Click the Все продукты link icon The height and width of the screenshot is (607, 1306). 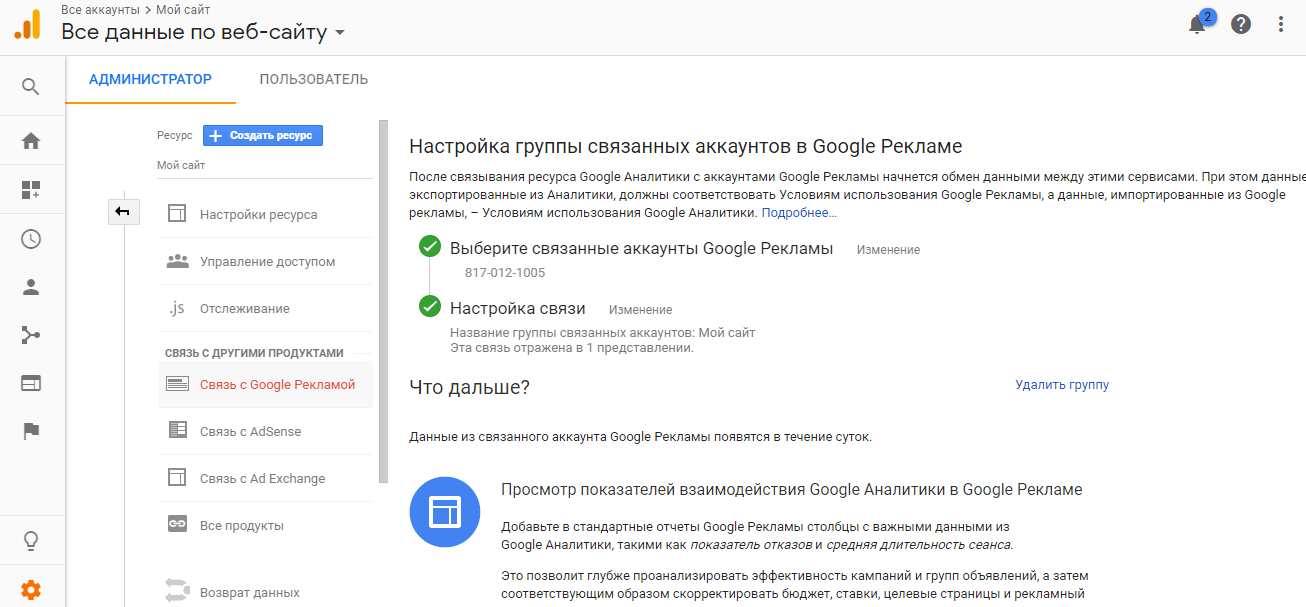177,525
